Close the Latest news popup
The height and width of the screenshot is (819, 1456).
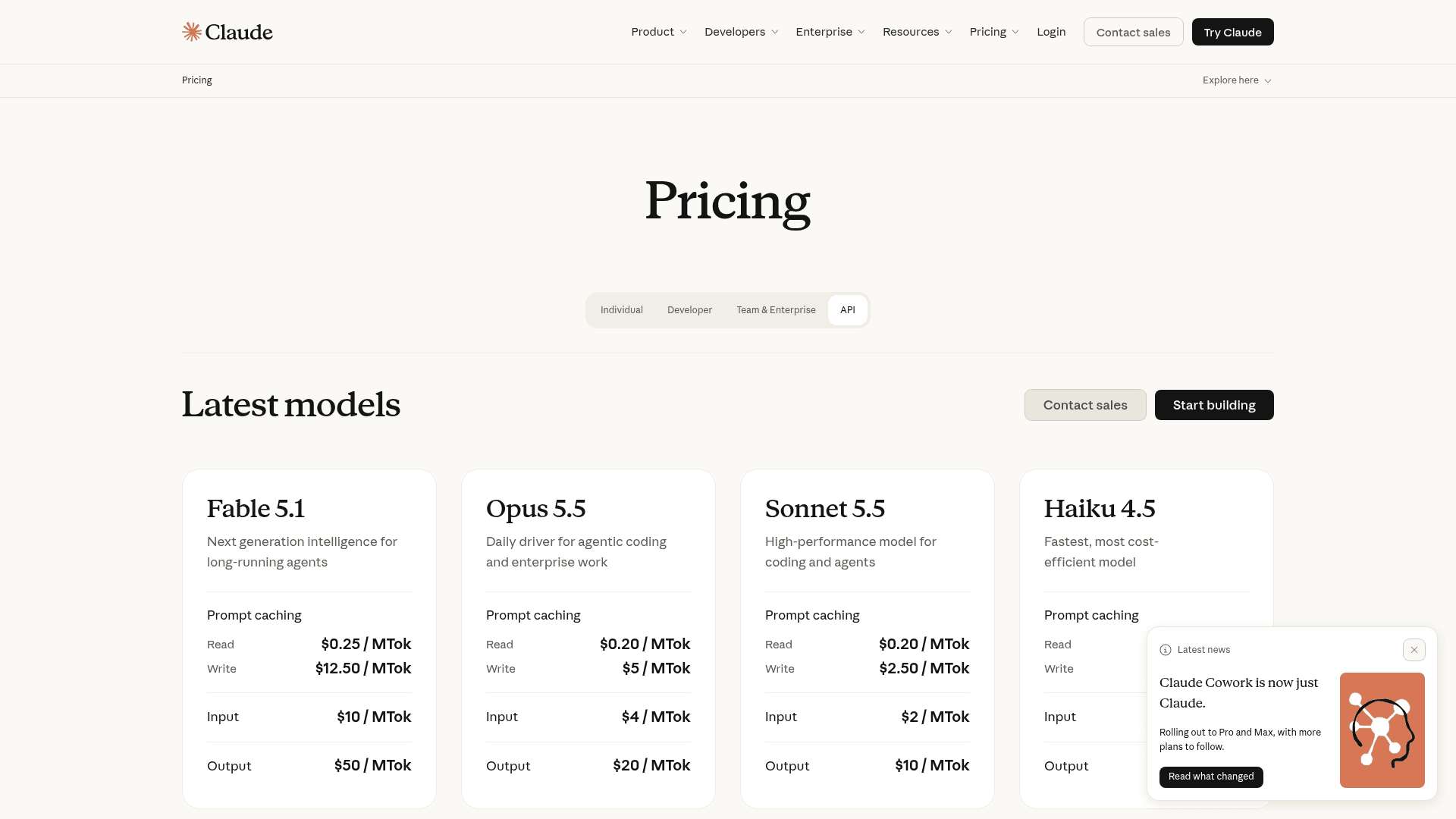1414,650
